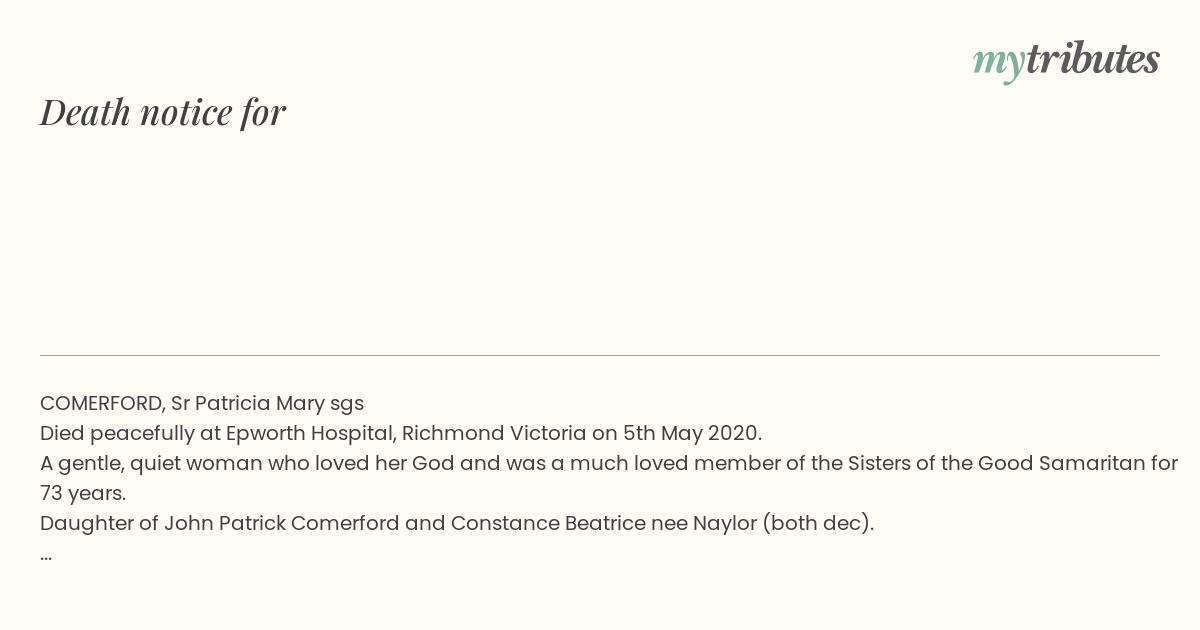This screenshot has height=630, width=1200.
Task: Expand the truncated notice via the ellipsis
Action: pos(46,555)
